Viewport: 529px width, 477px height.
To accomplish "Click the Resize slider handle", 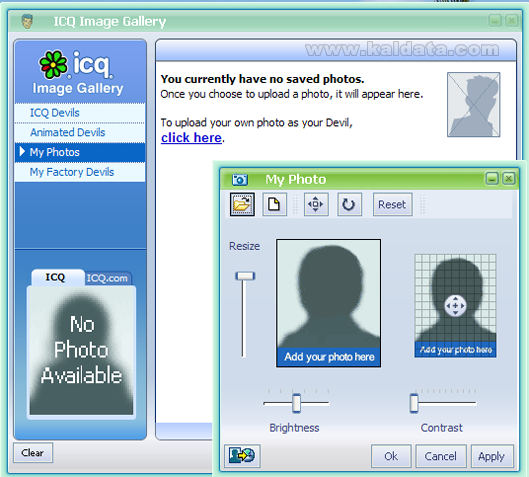I will click(x=245, y=276).
